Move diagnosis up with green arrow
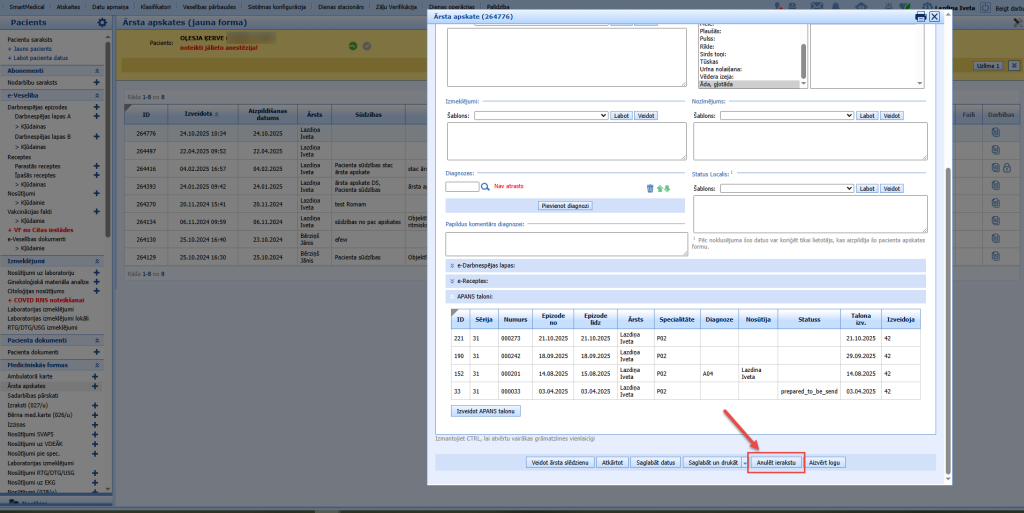1024x513 pixels. click(660, 189)
